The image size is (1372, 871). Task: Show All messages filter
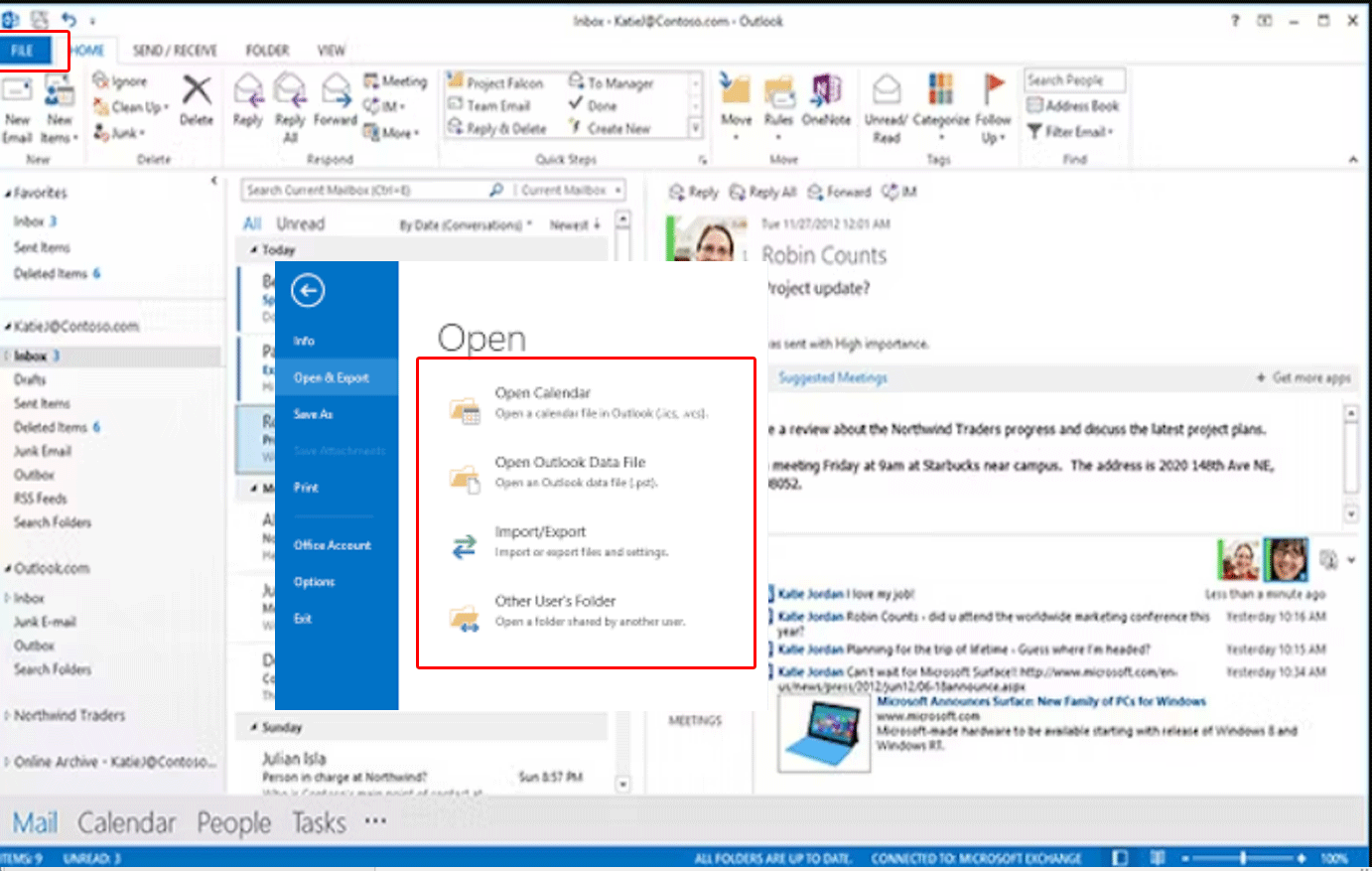(252, 224)
